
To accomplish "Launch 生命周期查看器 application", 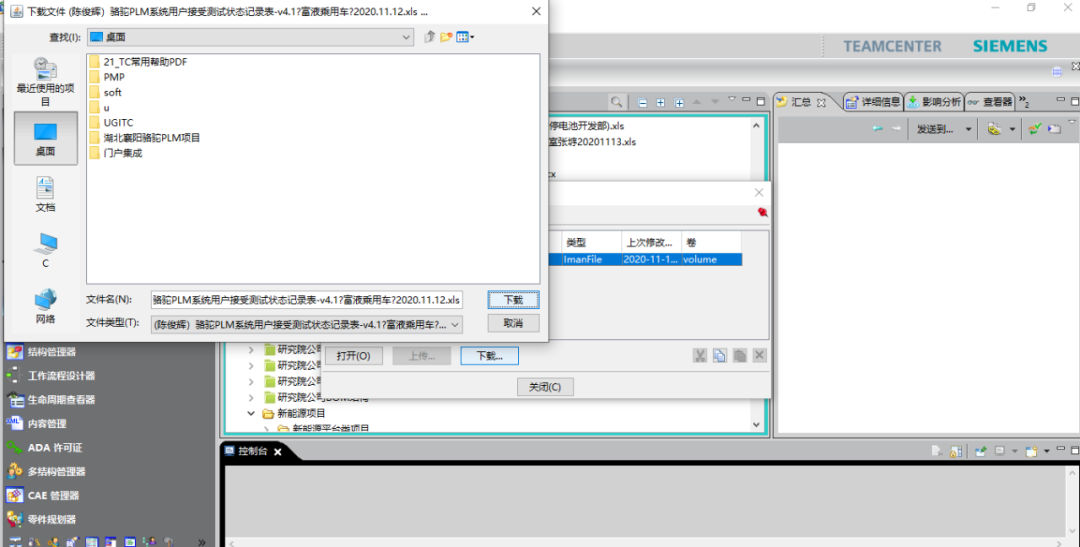I will 51,400.
